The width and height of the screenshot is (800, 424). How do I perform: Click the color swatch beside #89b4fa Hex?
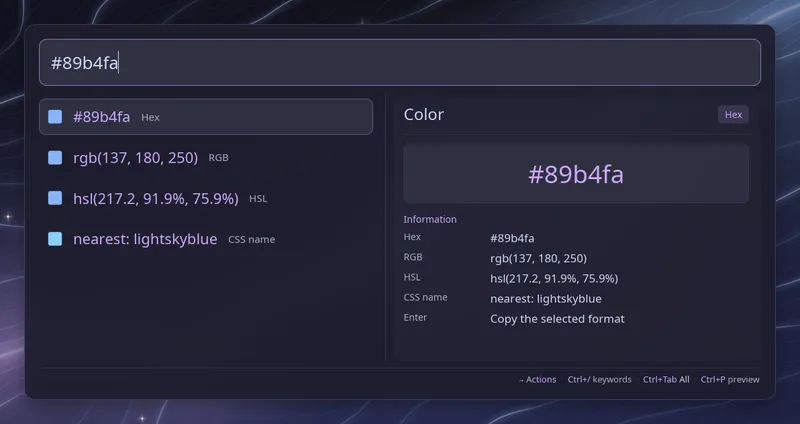tap(55, 117)
